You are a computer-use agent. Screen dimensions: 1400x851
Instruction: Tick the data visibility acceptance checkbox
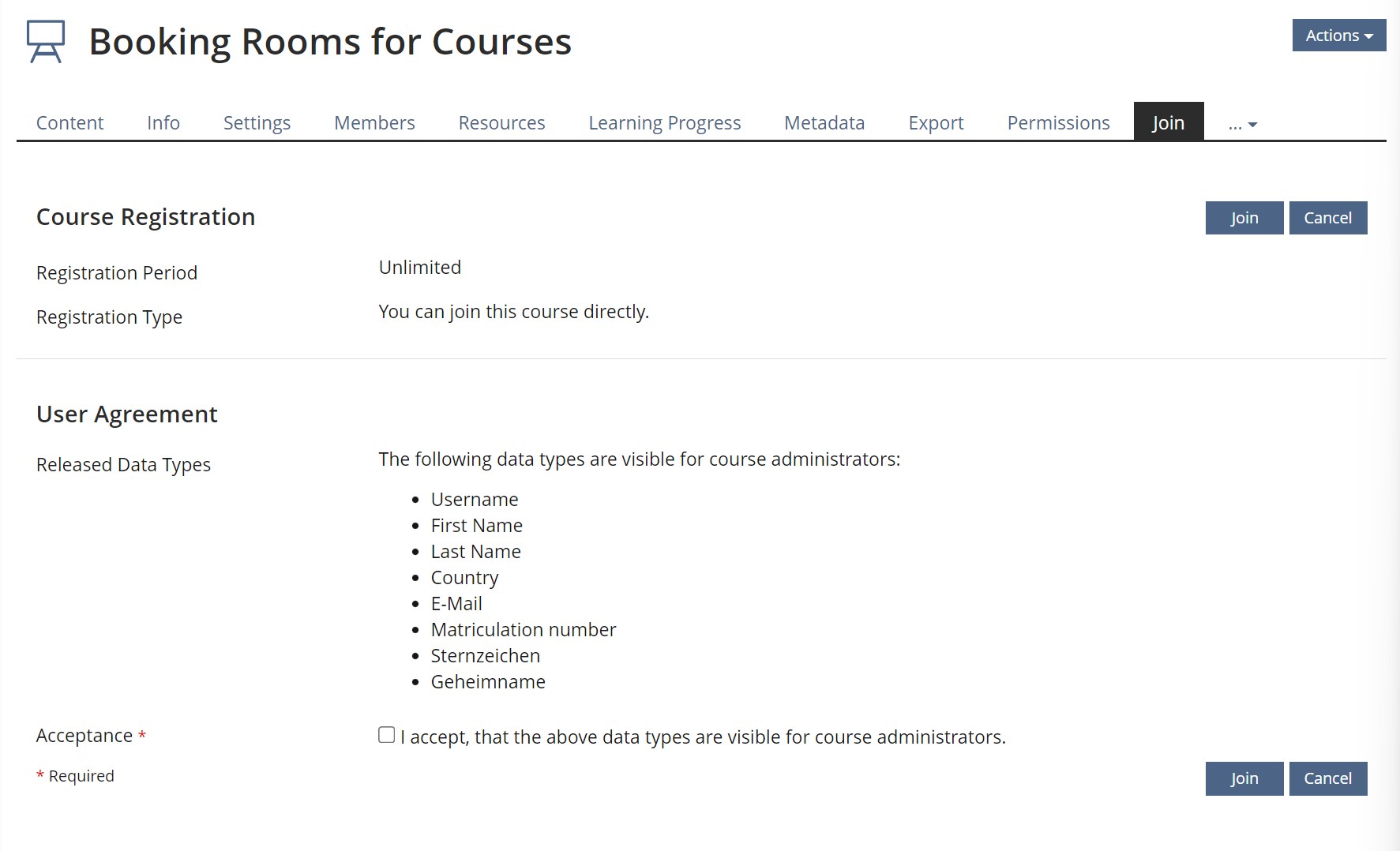point(386,735)
